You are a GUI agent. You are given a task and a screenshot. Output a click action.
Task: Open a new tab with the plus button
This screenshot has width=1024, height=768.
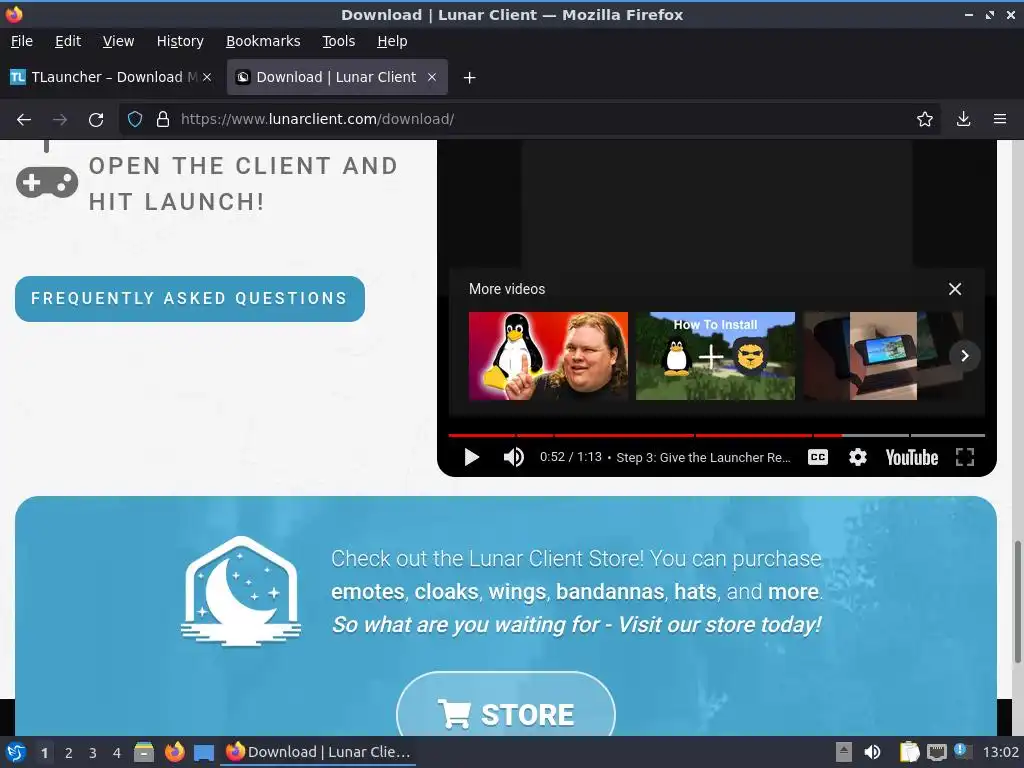click(469, 78)
